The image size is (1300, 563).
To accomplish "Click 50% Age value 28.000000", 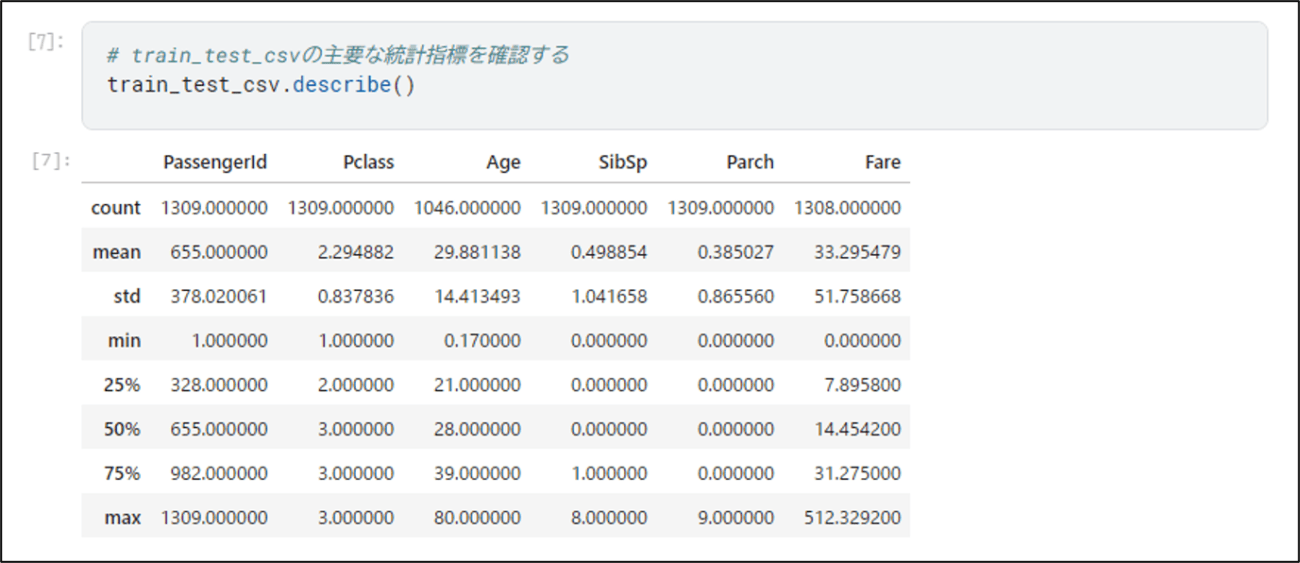I will pyautogui.click(x=478, y=429).
